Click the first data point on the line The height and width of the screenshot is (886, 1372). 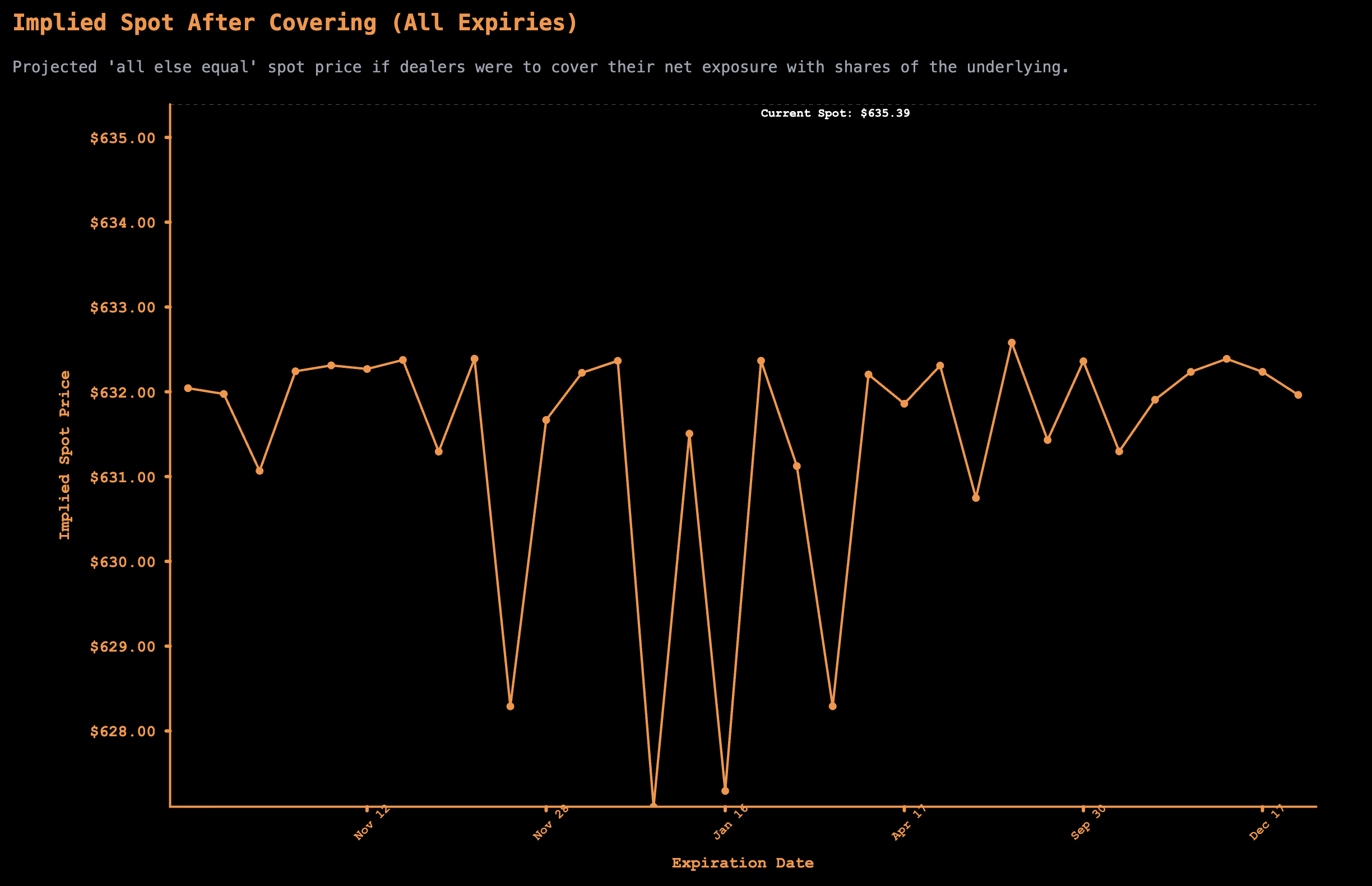click(x=188, y=389)
